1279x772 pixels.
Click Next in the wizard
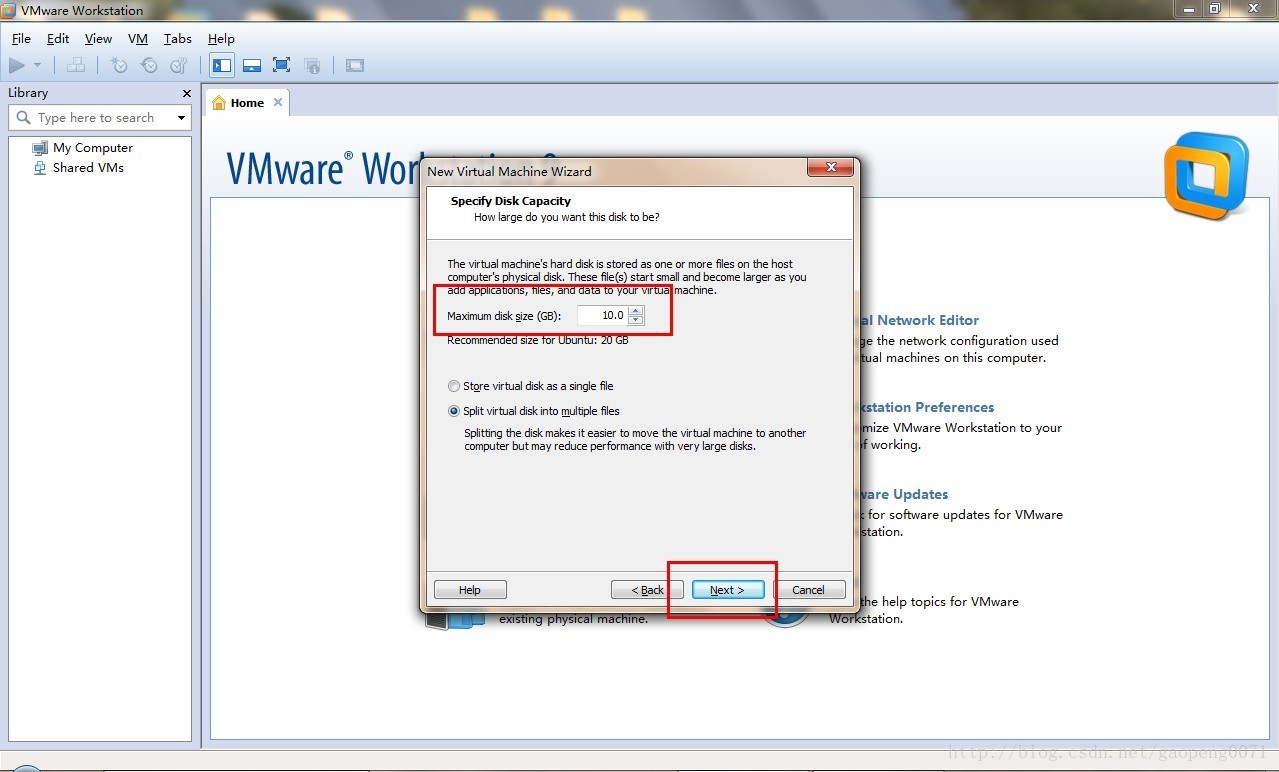728,590
